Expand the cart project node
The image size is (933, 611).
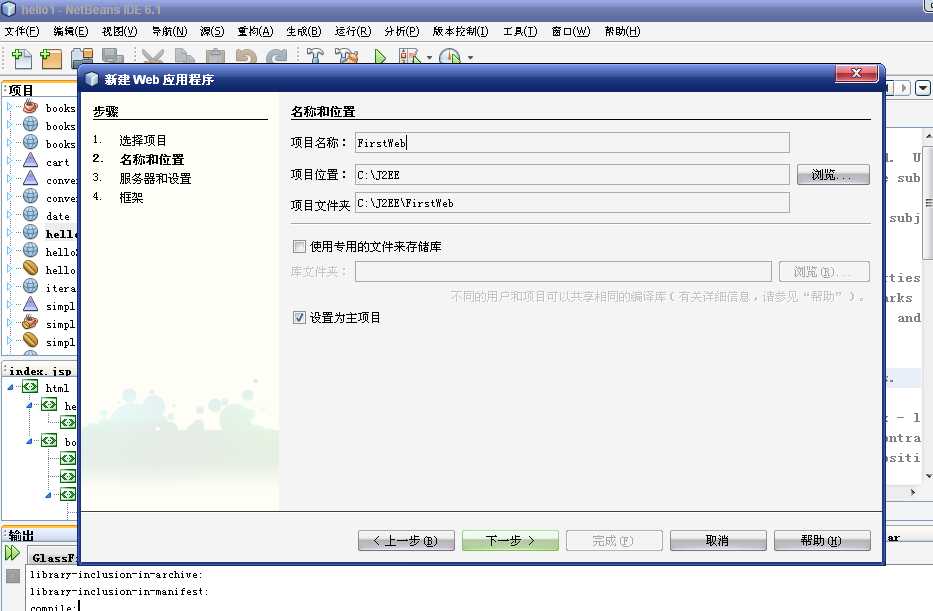click(10, 161)
